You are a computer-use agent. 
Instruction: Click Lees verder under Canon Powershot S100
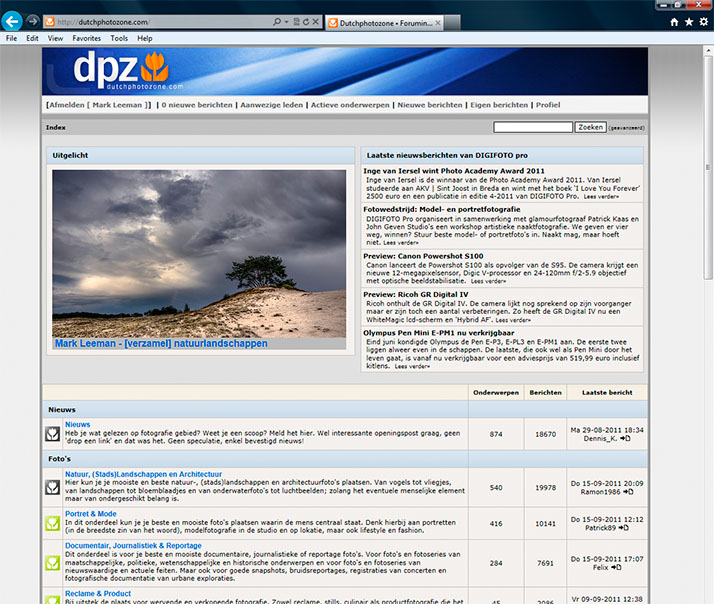click(488, 282)
